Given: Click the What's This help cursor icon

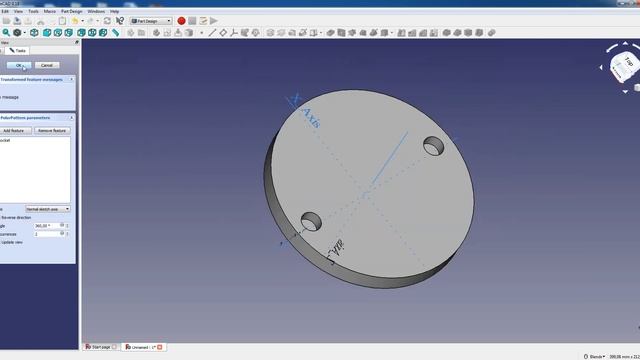Looking at the screenshot, I should click(x=120, y=20).
